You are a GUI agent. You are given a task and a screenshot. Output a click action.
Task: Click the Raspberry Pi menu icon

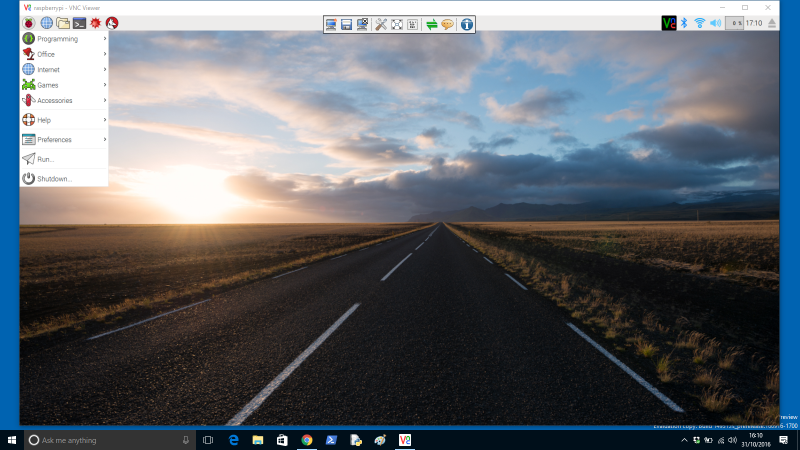pos(28,22)
